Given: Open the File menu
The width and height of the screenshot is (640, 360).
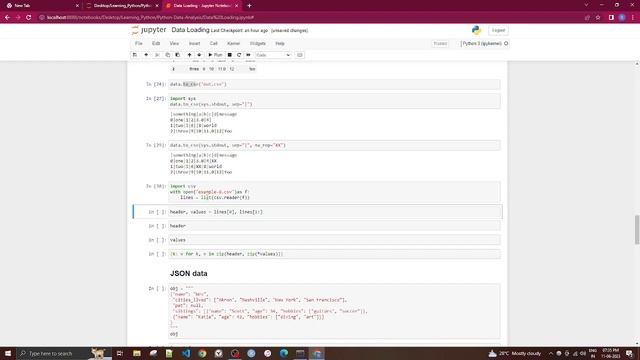Looking at the screenshot, I should click(x=139, y=43).
